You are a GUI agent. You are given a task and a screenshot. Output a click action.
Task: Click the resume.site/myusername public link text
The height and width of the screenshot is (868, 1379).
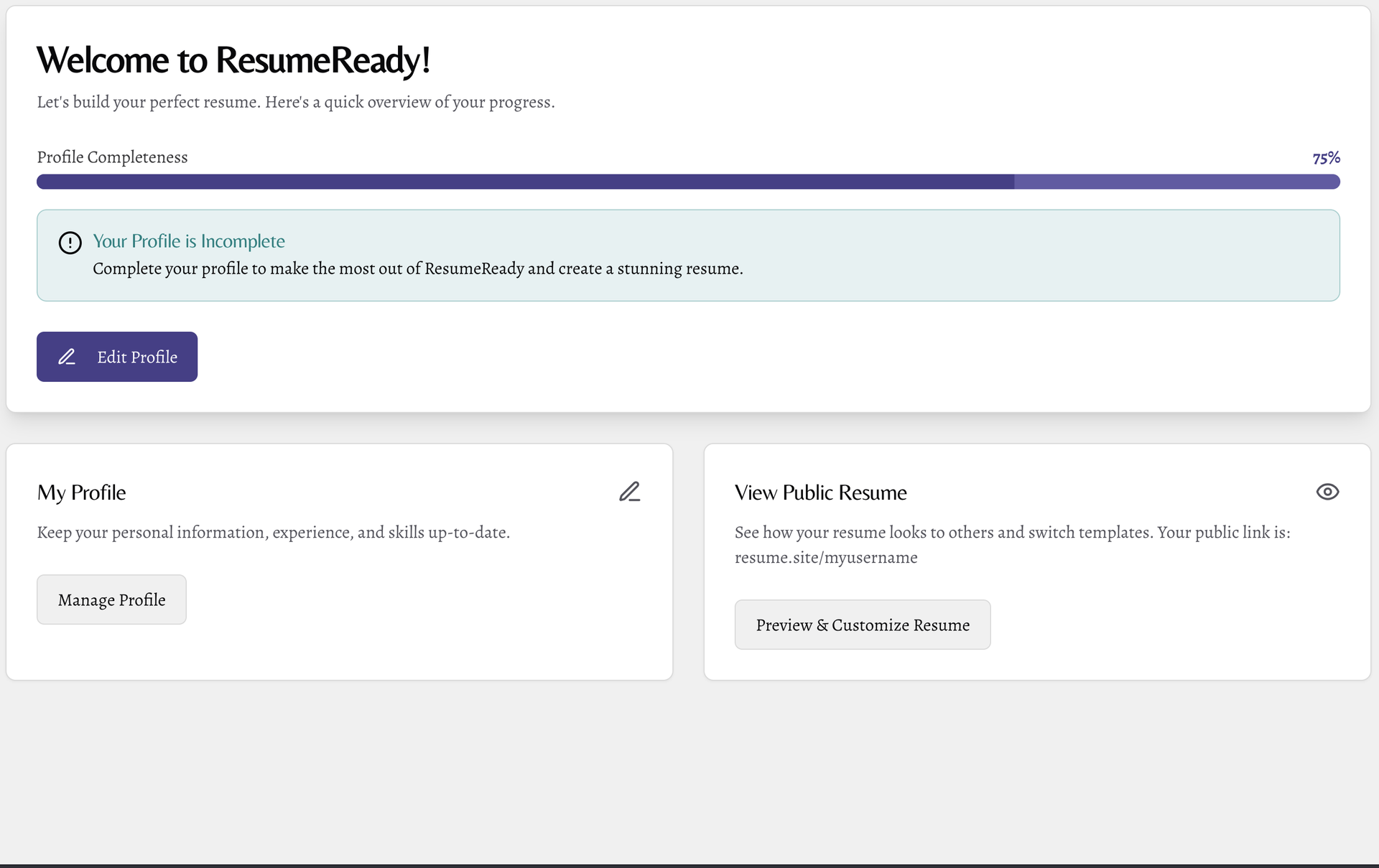click(x=826, y=558)
